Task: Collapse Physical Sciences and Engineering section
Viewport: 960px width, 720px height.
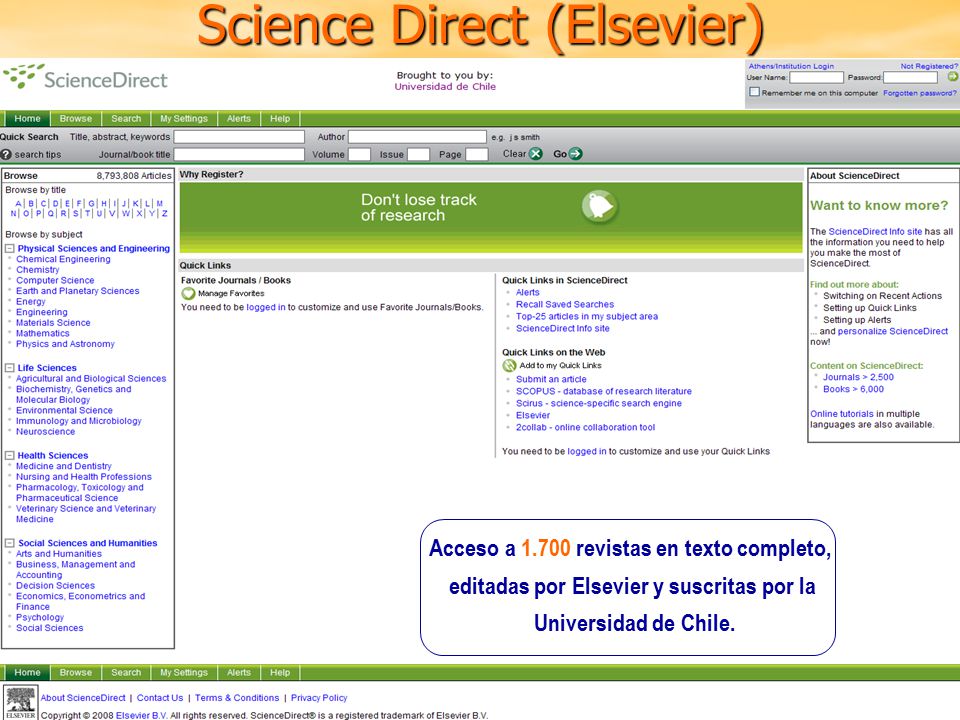Action: (10, 249)
